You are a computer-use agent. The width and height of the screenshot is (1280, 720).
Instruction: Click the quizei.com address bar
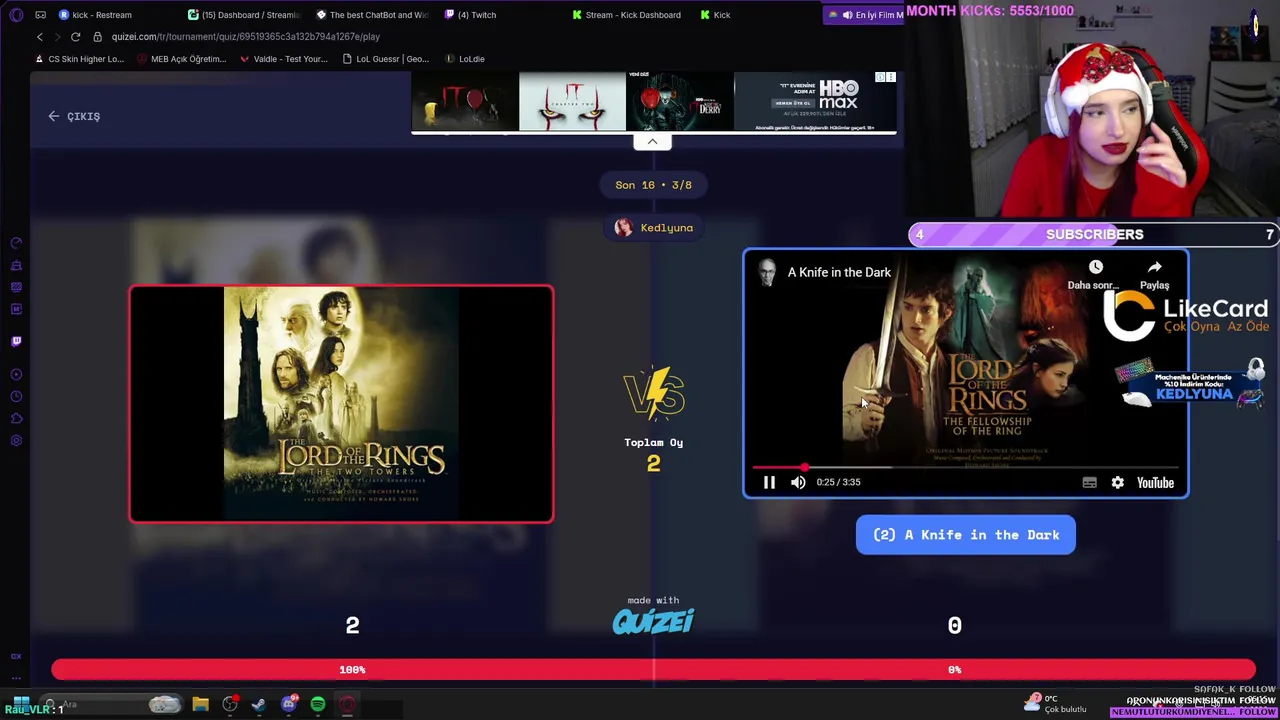coord(245,37)
